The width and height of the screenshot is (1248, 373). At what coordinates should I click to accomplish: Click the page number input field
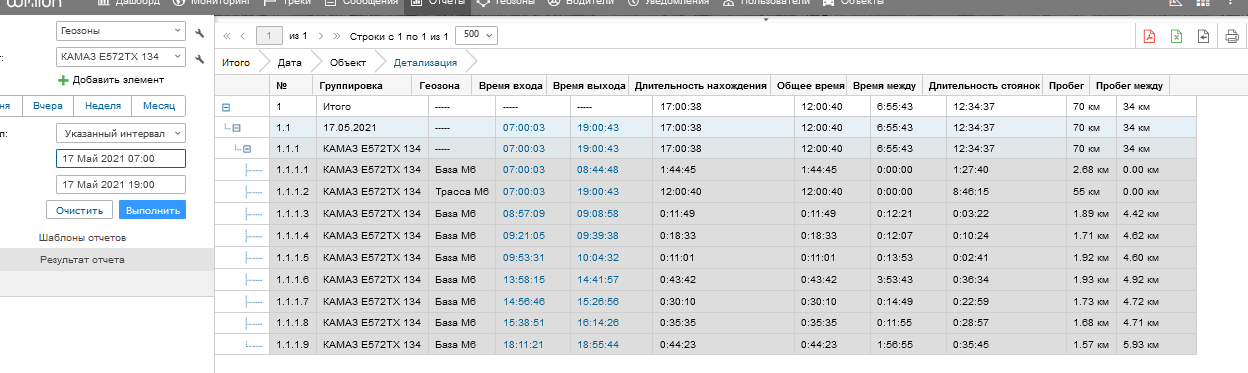tap(270, 35)
